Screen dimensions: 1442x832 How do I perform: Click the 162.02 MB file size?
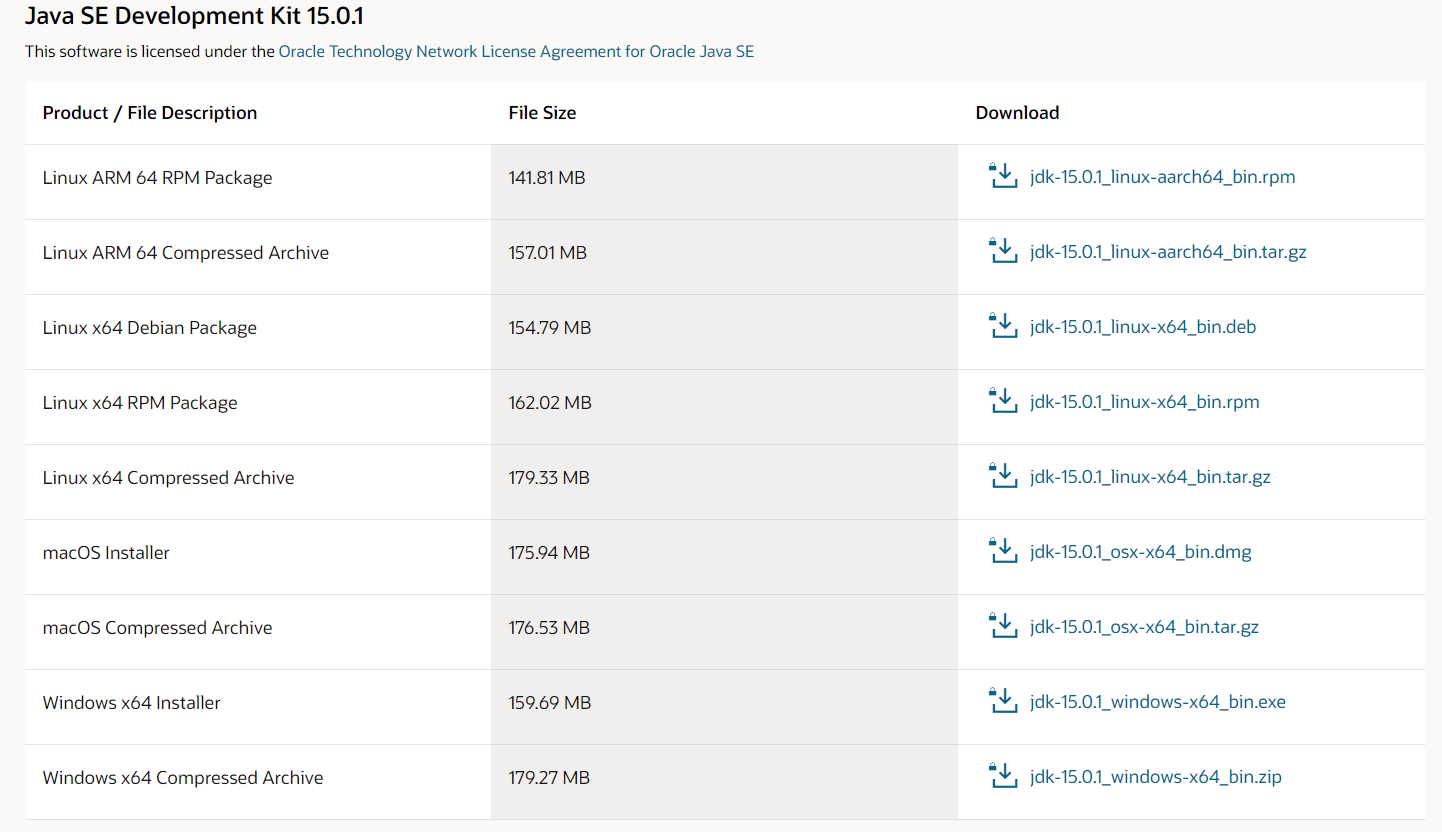[x=550, y=403]
